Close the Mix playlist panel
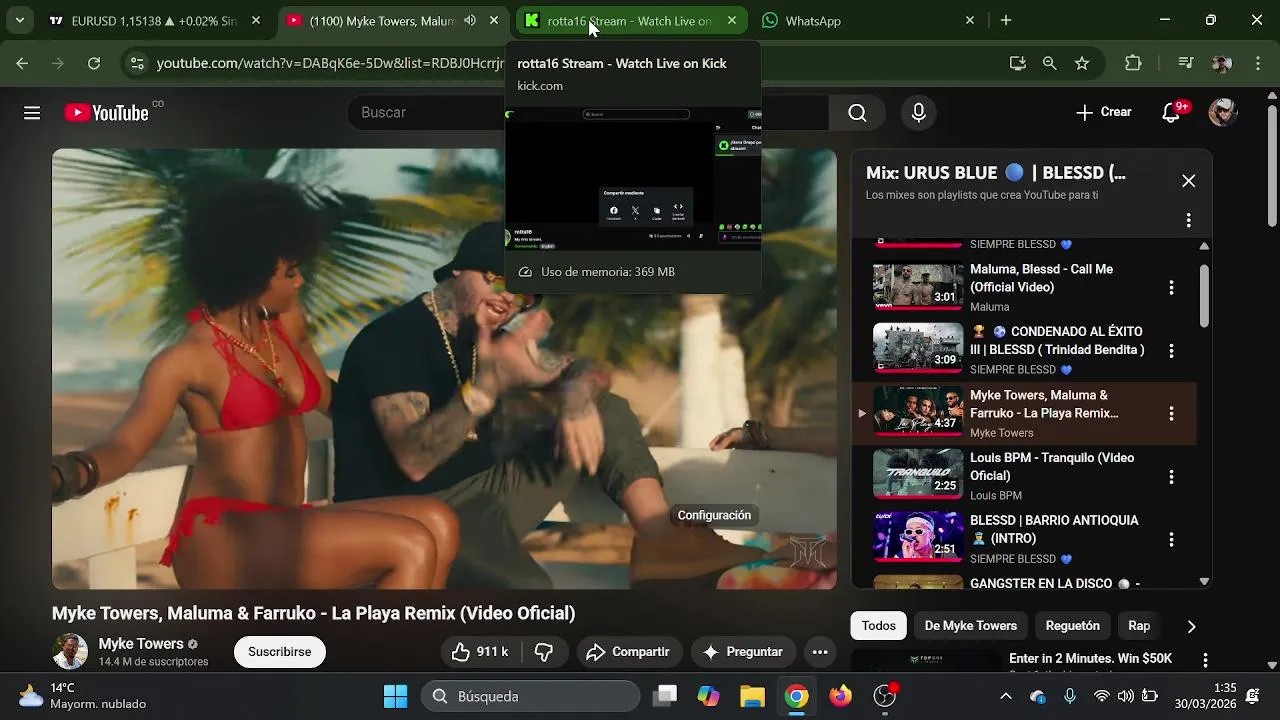This screenshot has width=1280, height=720. [x=1188, y=181]
